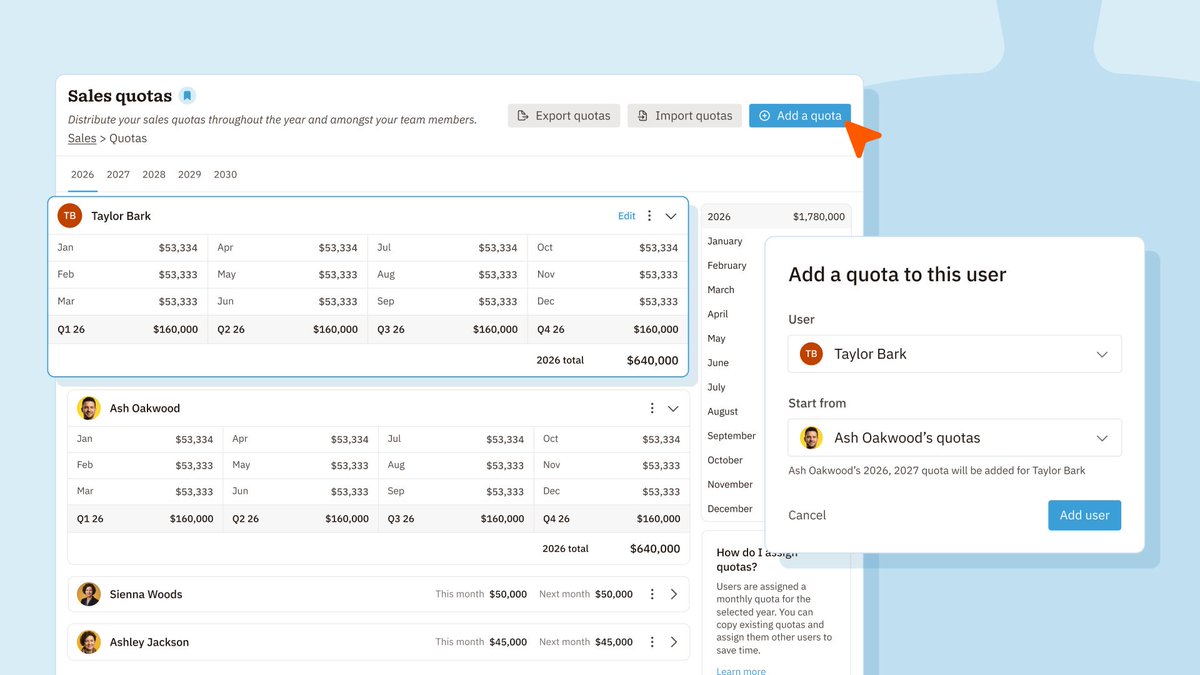Click Taylor Bark's Q1 26 quarter cell
The height and width of the screenshot is (675, 1200).
pos(128,329)
